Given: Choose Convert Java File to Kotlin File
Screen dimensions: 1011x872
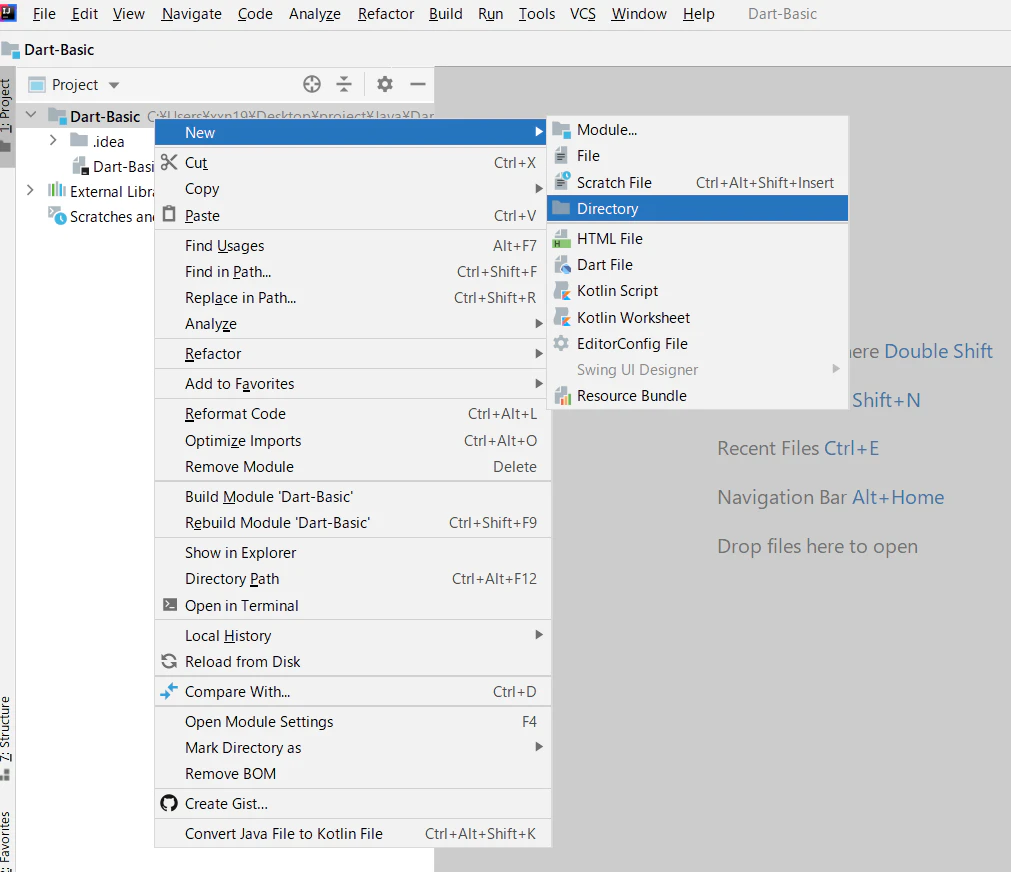Looking at the screenshot, I should click(x=352, y=833).
